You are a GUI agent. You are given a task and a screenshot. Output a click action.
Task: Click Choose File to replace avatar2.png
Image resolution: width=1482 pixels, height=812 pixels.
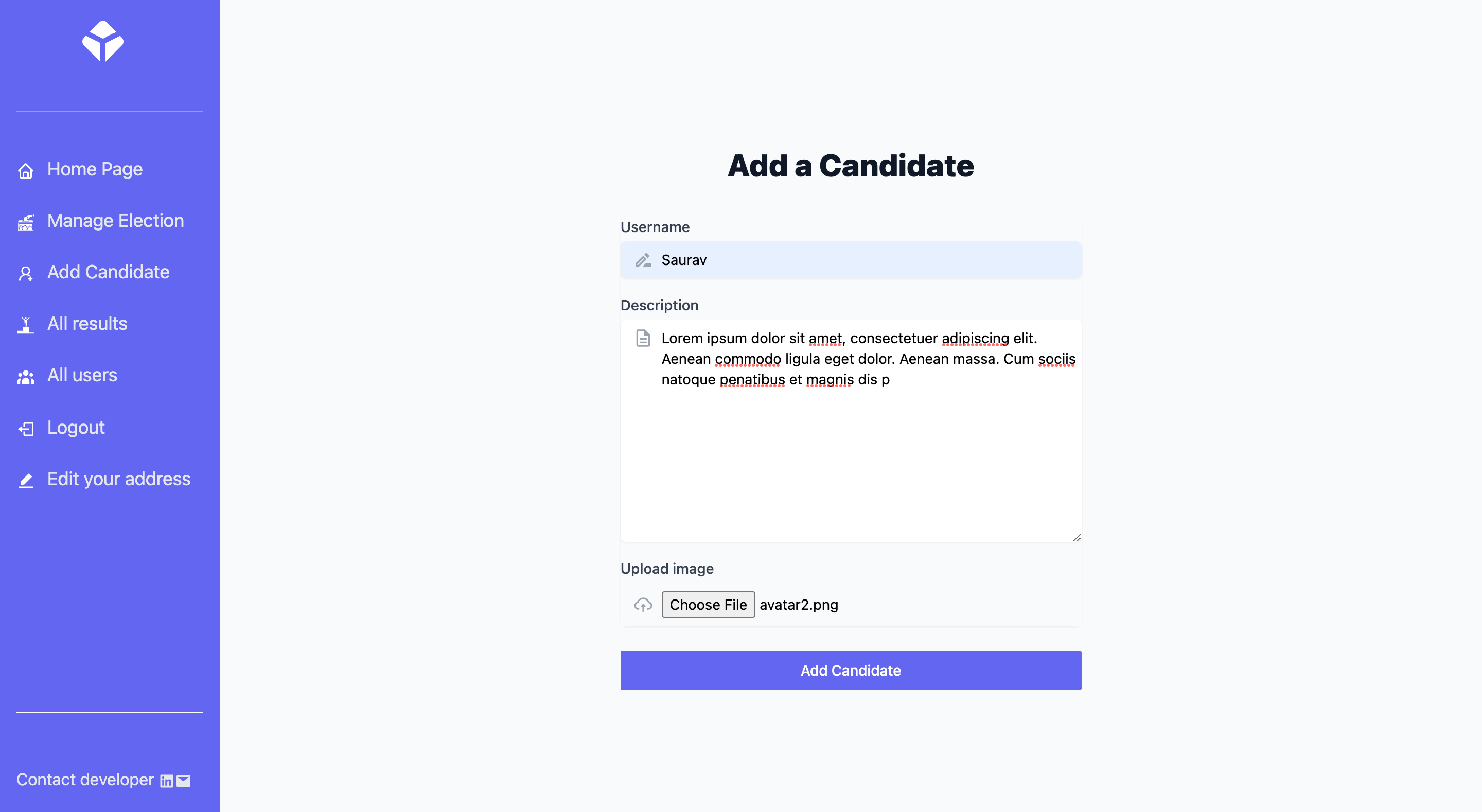pos(708,604)
